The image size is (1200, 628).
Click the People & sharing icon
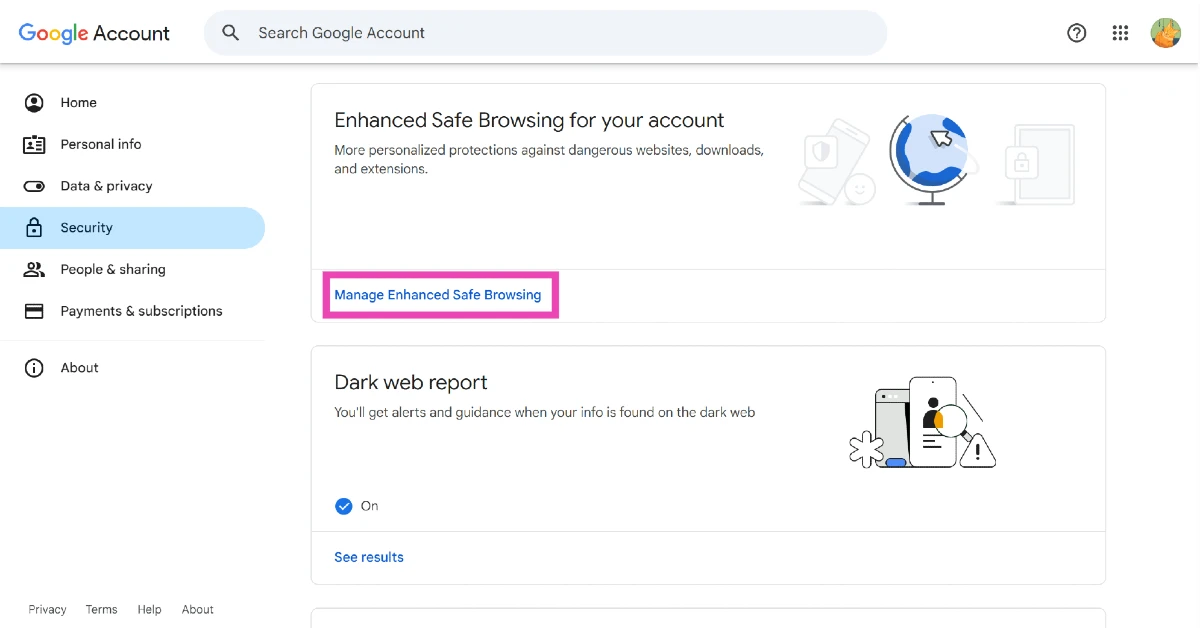pyautogui.click(x=34, y=270)
